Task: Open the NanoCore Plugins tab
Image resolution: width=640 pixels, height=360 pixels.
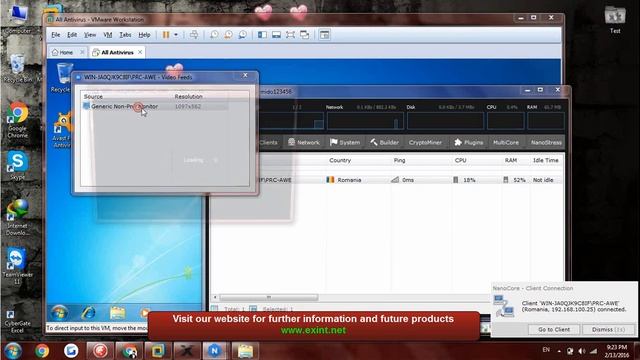Action: click(469, 142)
